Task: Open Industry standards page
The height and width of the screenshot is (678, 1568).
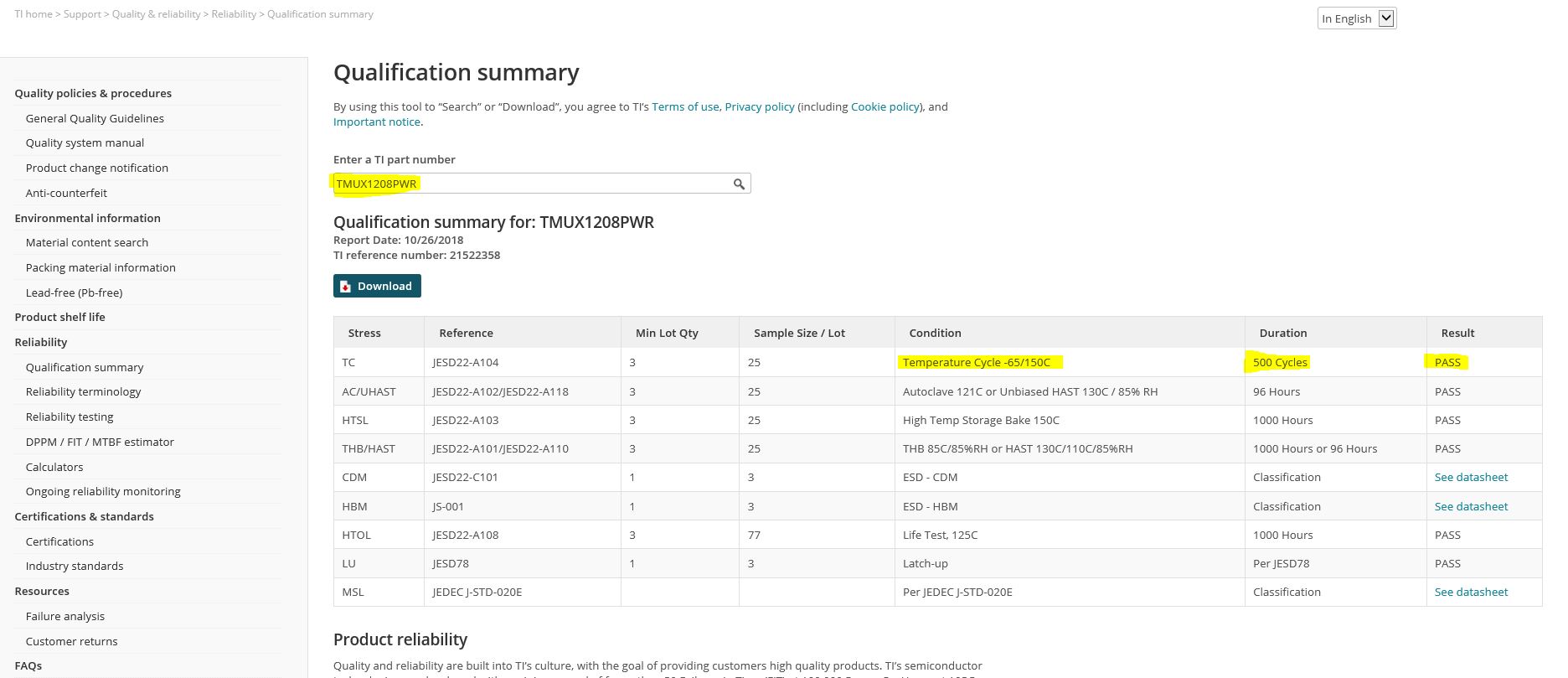Action: point(75,566)
